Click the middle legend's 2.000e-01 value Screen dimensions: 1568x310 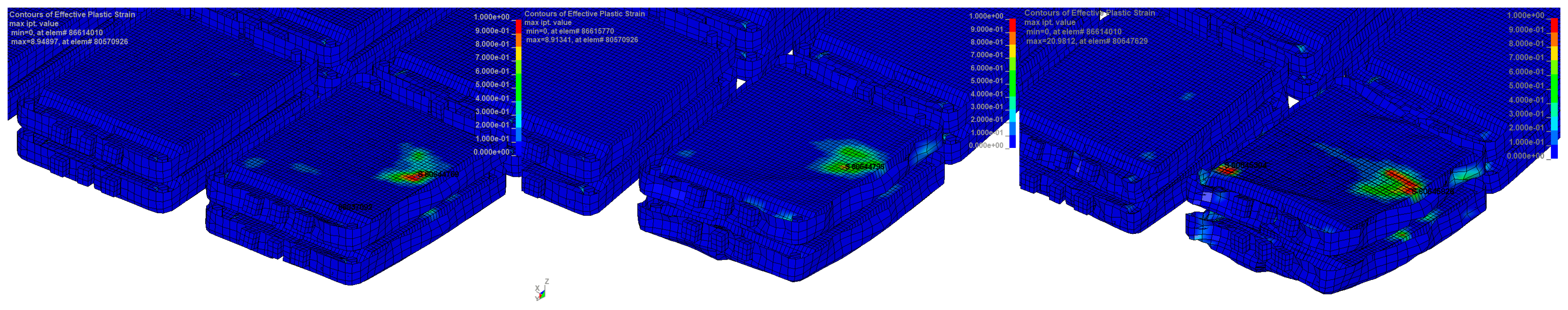986,119
